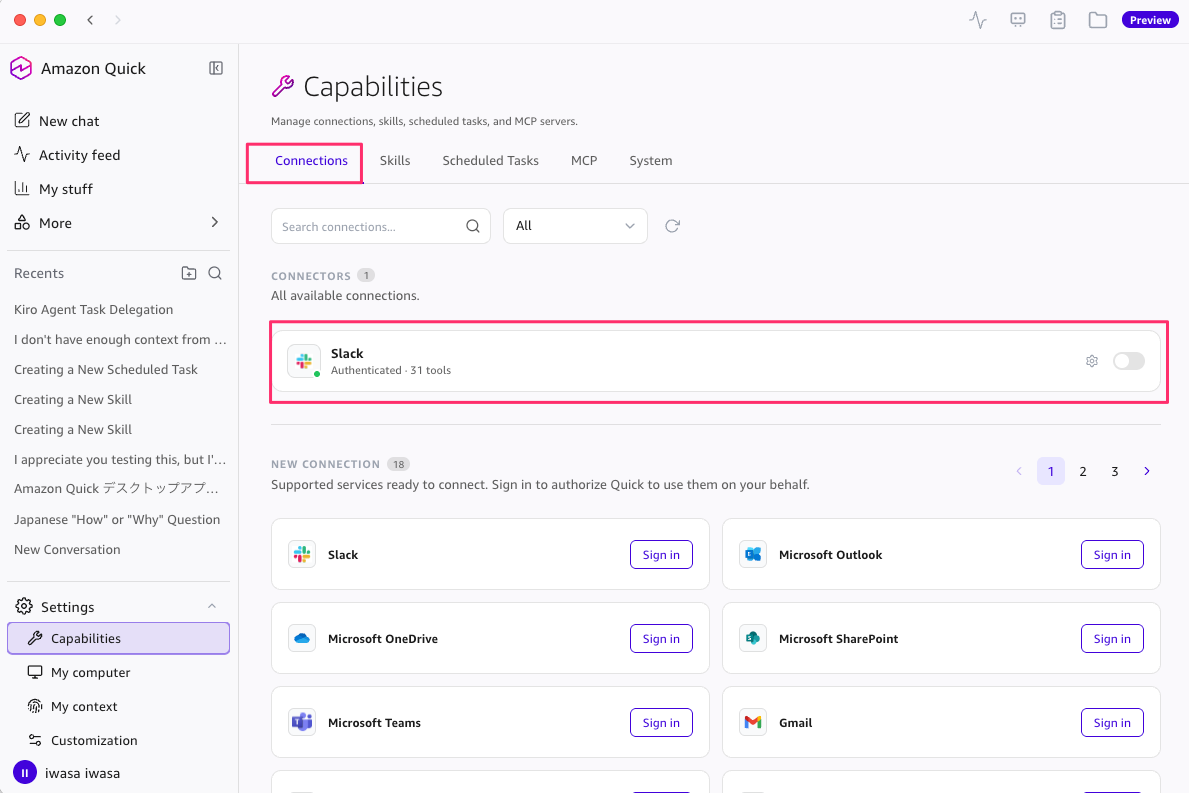Sign in to Microsoft SharePoint
This screenshot has width=1189, height=793.
pos(1112,638)
